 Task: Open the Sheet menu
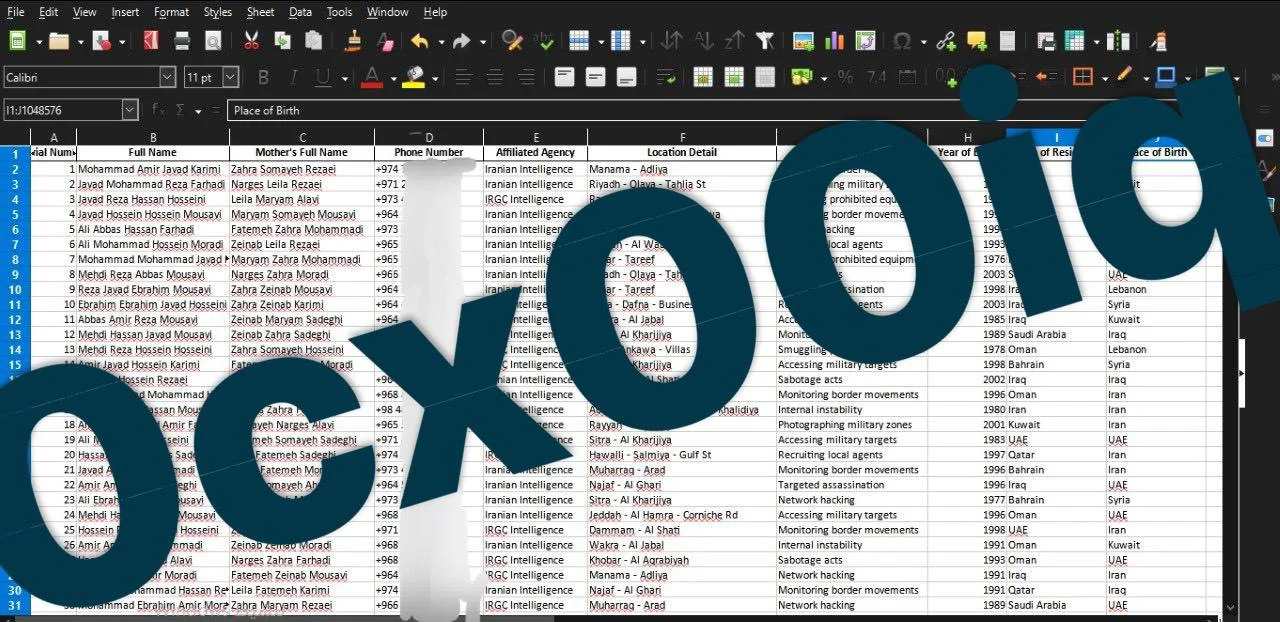click(260, 12)
